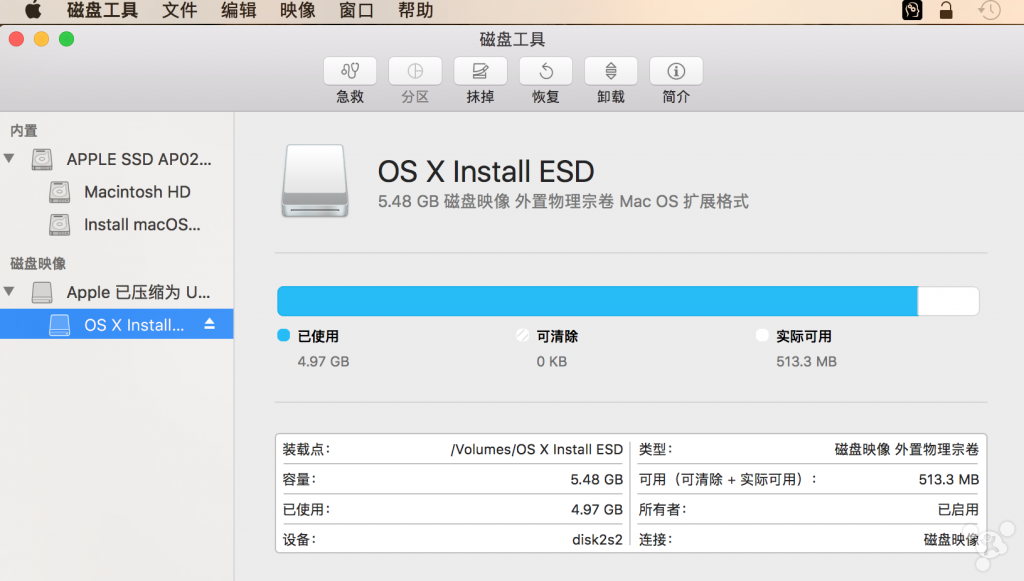This screenshot has height=581, width=1024.
Task: Open the 编辑 menu
Action: (238, 10)
